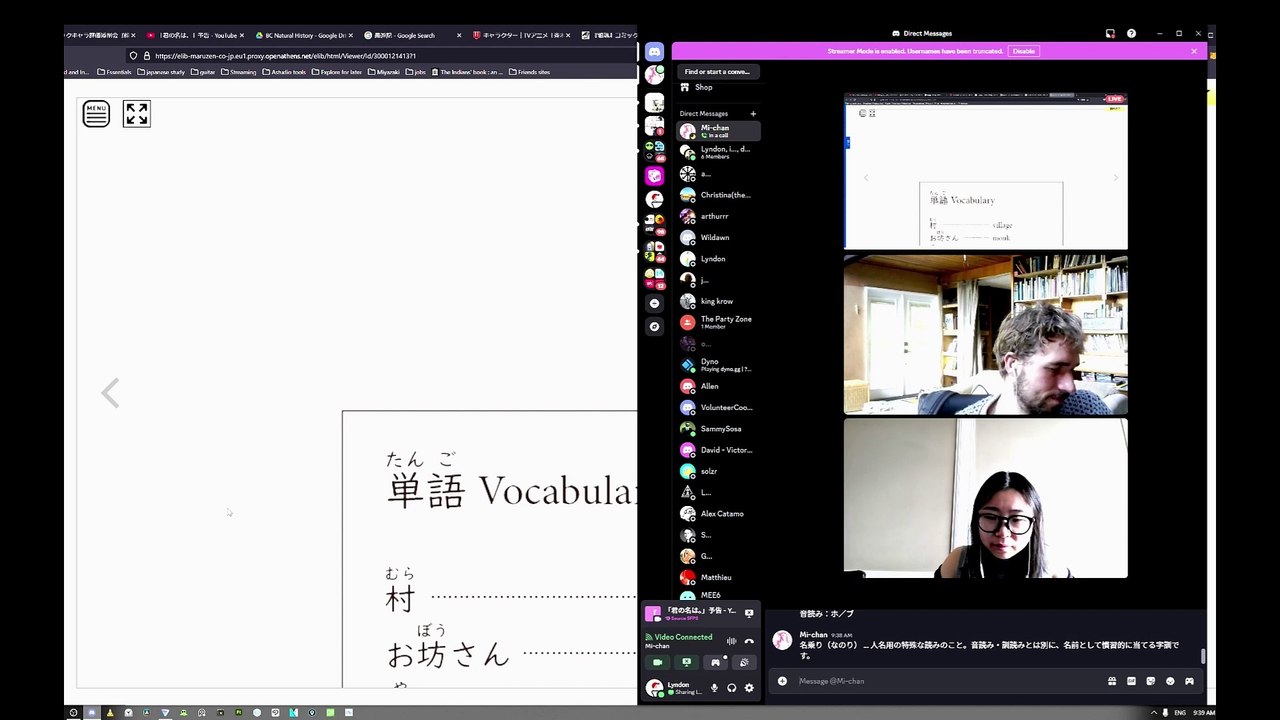Open the attachment plus button in chat
The width and height of the screenshot is (1280, 720).
pos(782,681)
